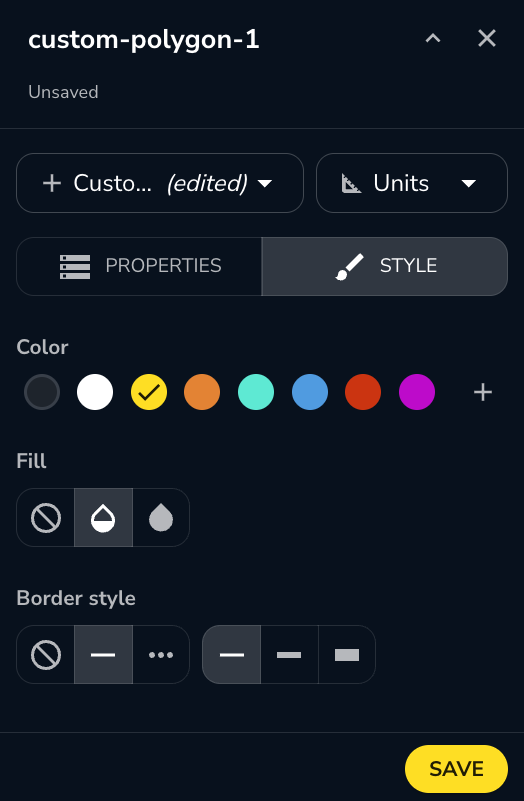
Task: Pick the thin border width
Action: [x=232, y=654]
